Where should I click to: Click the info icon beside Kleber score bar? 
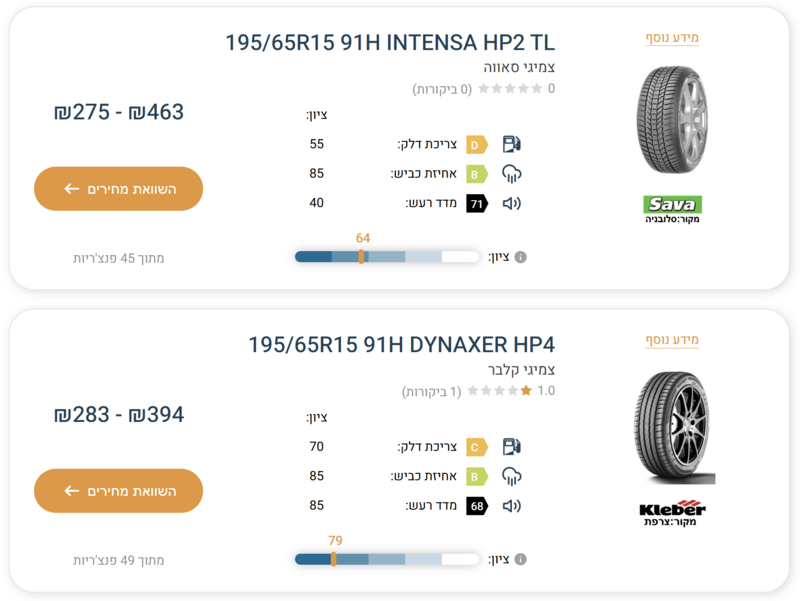click(x=520, y=560)
